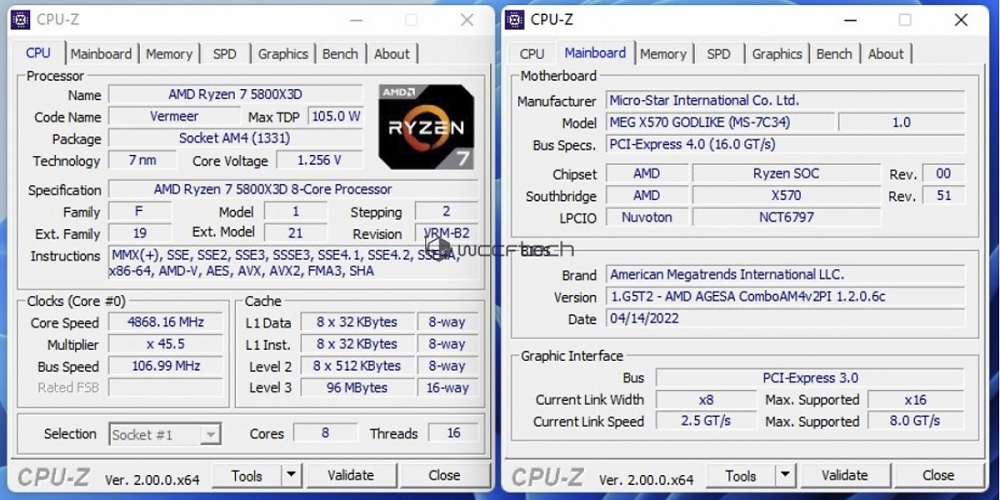Click the empty Rated FSB field
Viewport: 1000px width, 500px height.
point(165,388)
